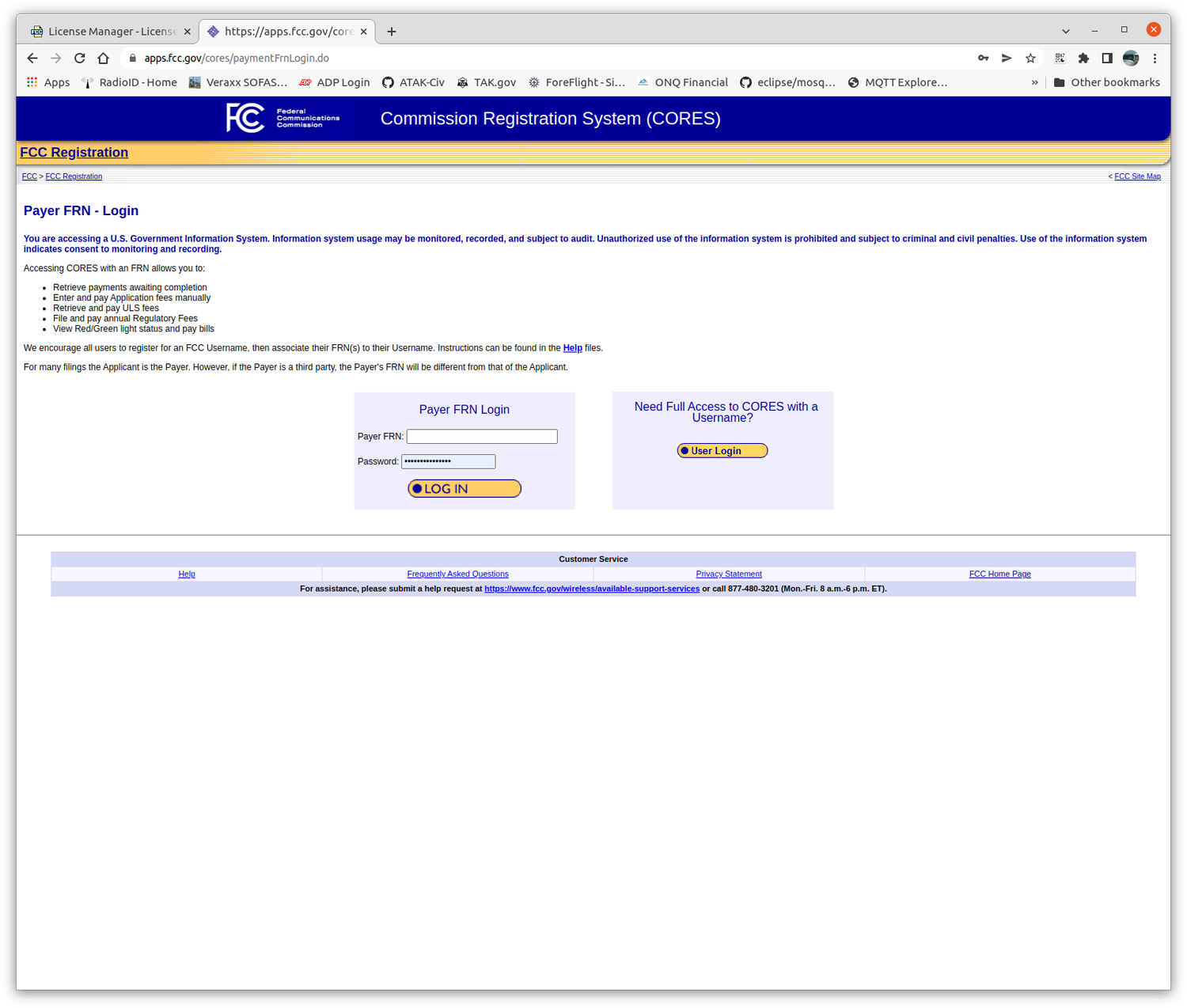Open the Other bookmarks folder
Screen dimensions: 1187x1008
click(x=1107, y=81)
